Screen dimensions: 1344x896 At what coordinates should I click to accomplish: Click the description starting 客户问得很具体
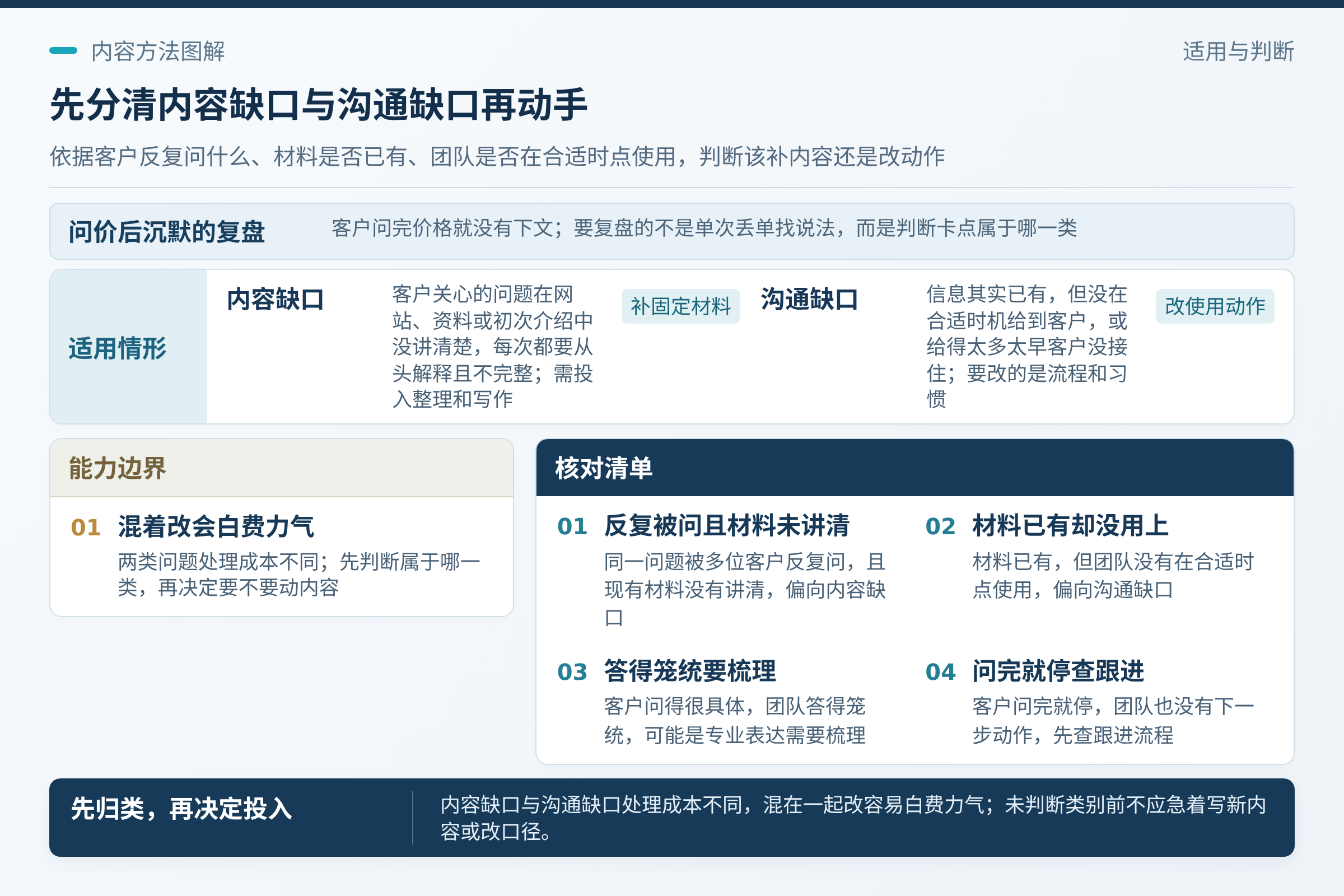coord(735,721)
